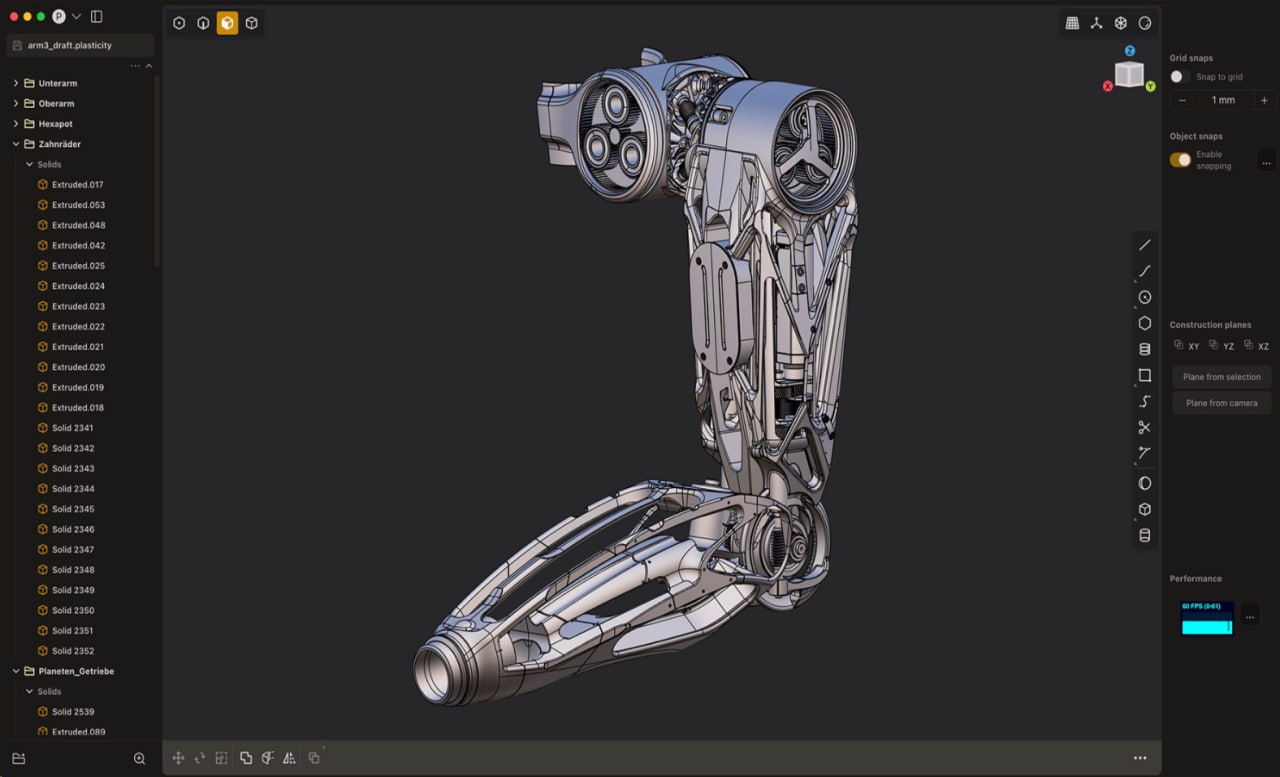This screenshot has width=1280, height=777.
Task: Disable the Enable snapping toggle
Action: pyautogui.click(x=1180, y=160)
